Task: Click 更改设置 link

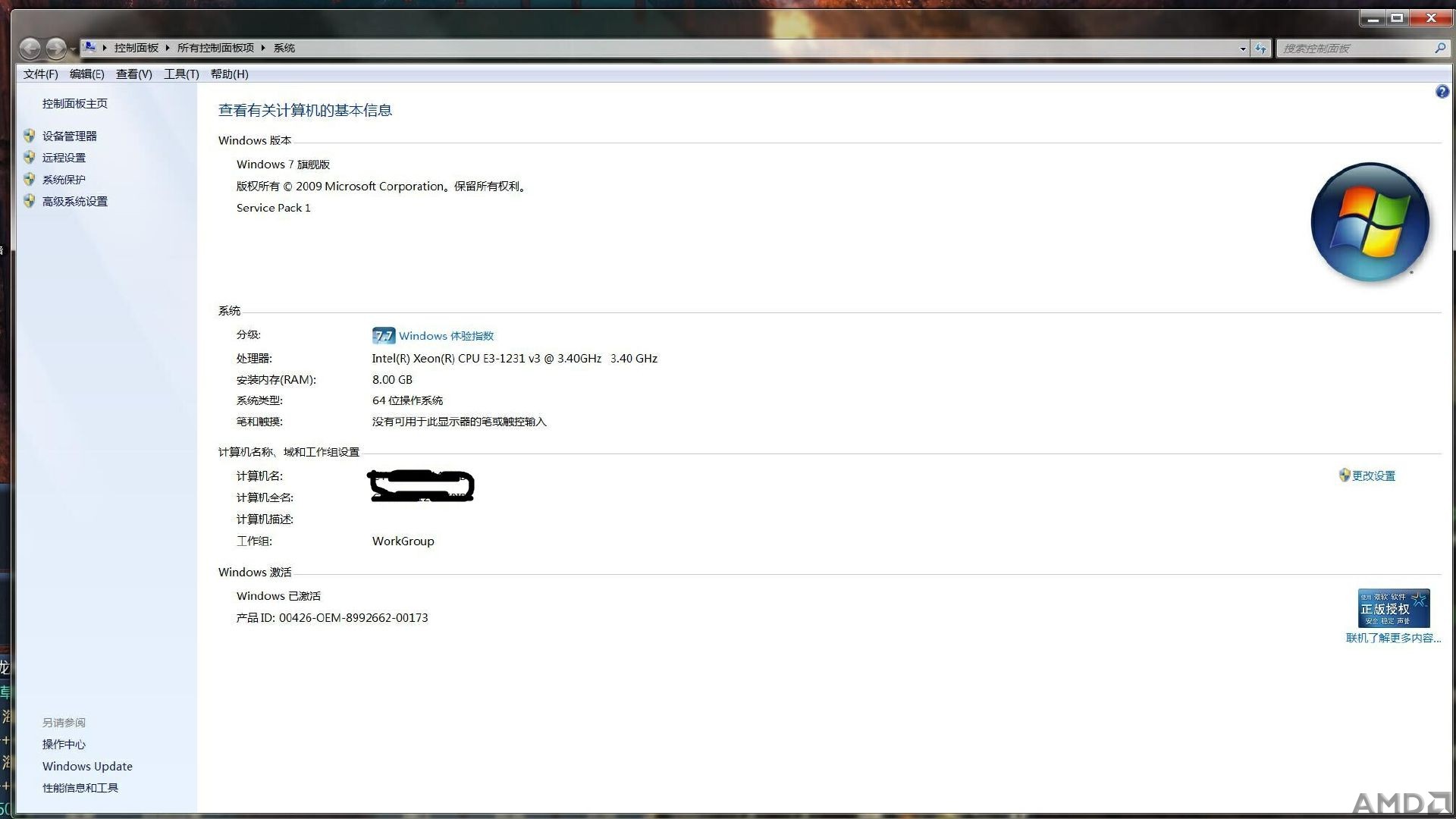Action: pyautogui.click(x=1373, y=475)
